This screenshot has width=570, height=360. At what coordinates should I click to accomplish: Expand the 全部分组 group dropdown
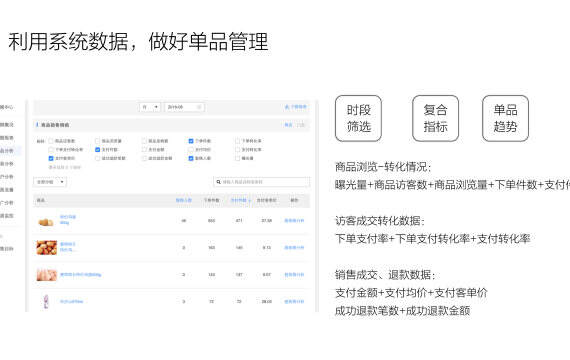tap(50, 181)
